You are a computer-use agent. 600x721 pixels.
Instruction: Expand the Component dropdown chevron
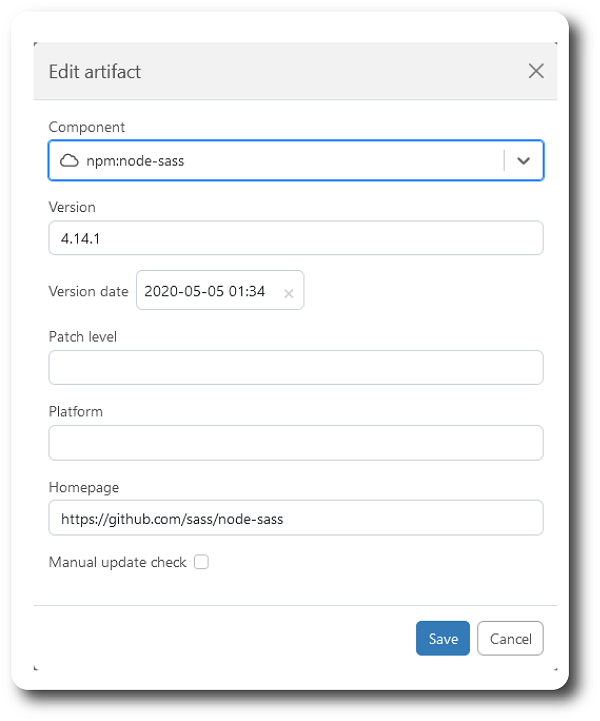click(x=523, y=161)
